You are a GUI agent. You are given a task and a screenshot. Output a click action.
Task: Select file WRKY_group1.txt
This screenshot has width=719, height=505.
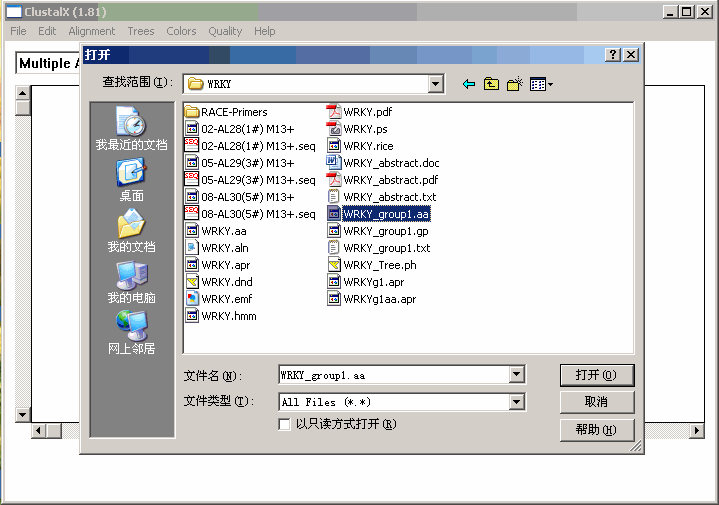(379, 248)
